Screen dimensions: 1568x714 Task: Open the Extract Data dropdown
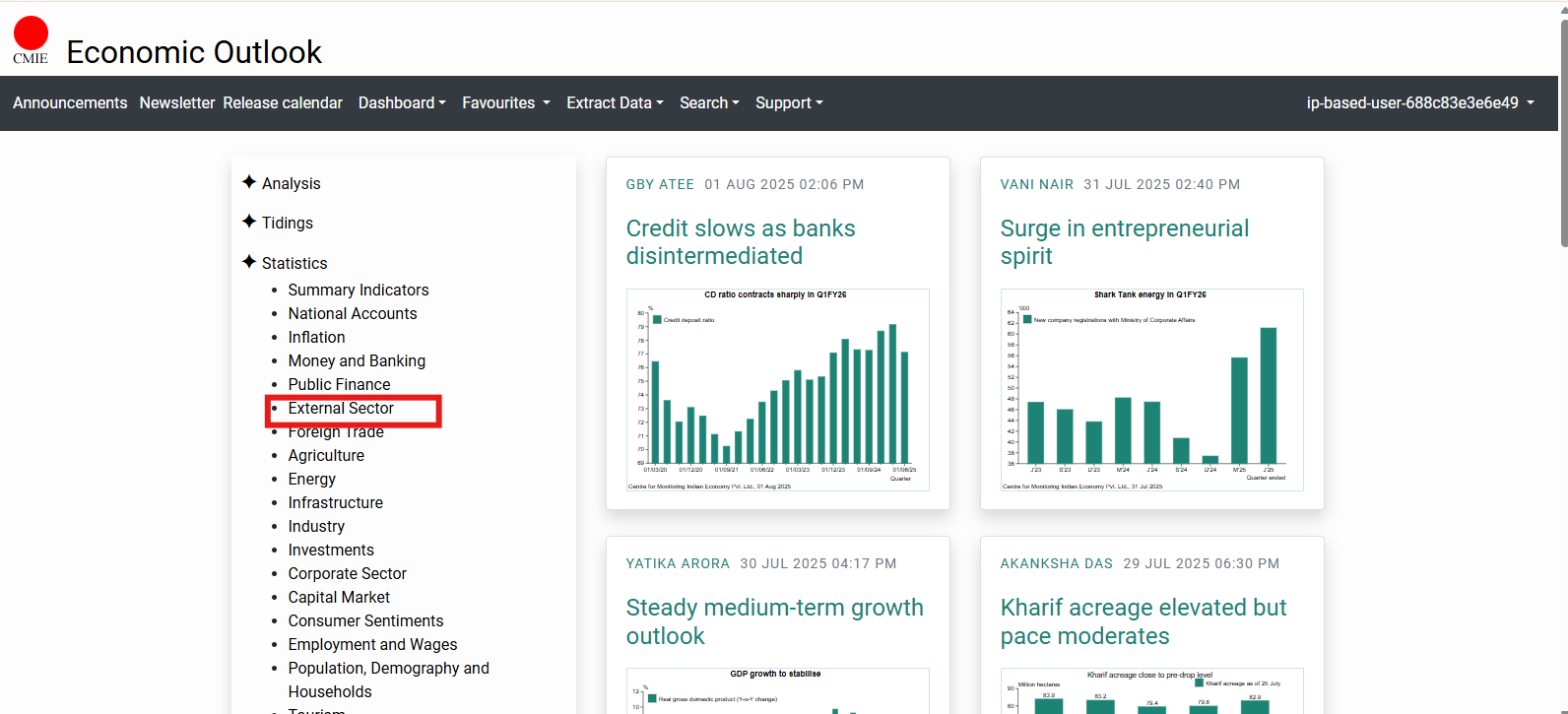[x=615, y=103]
